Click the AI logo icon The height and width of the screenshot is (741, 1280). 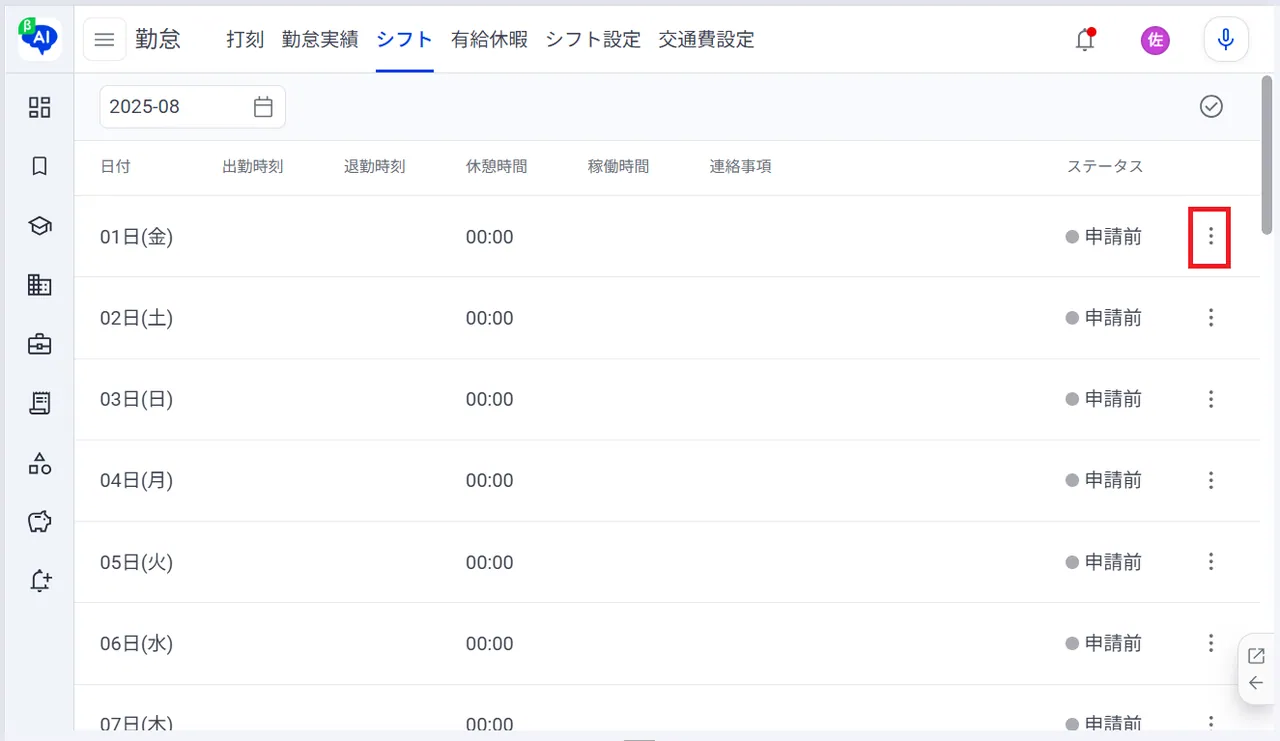[x=39, y=39]
